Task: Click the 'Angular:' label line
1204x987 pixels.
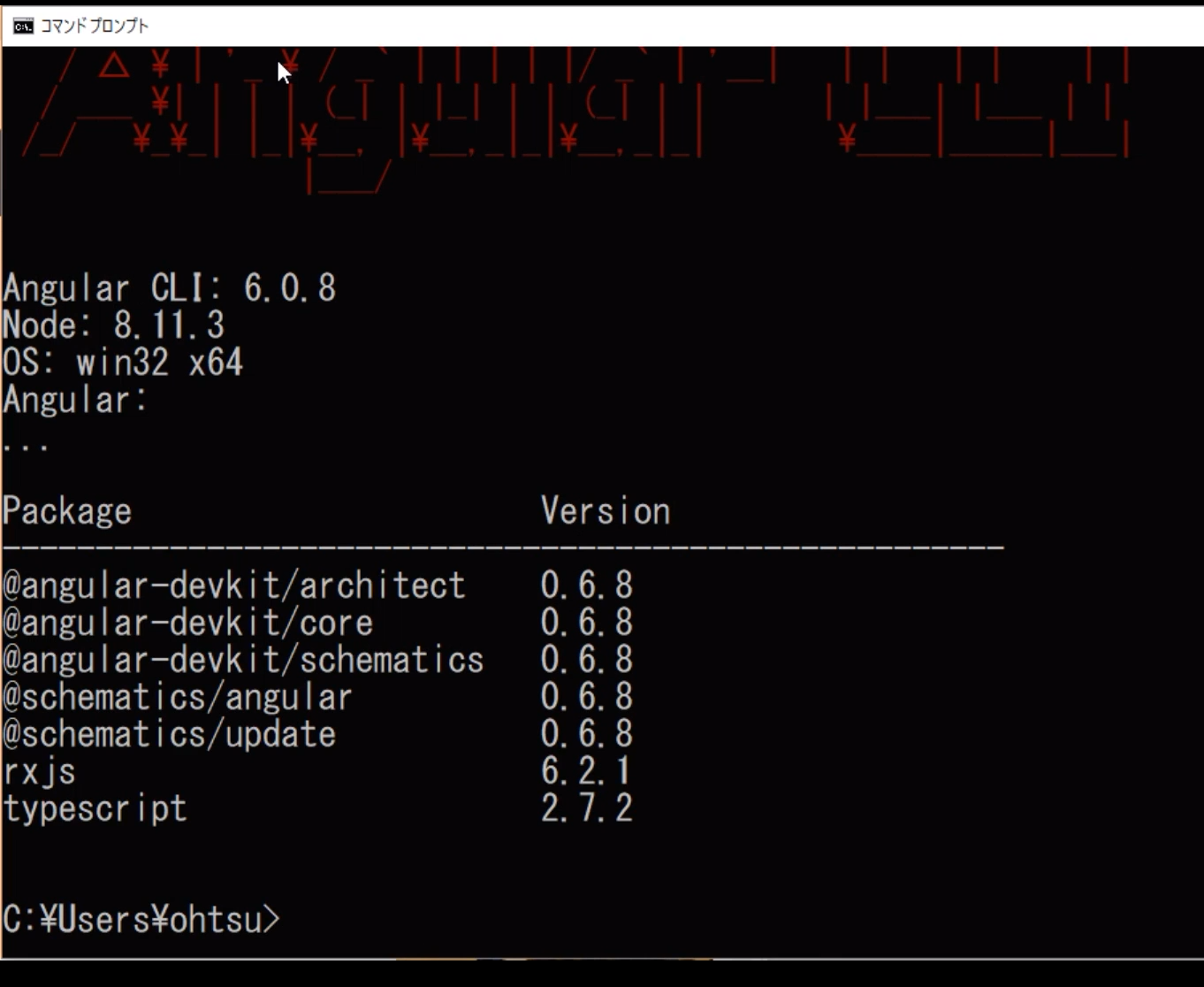Action: 76,401
